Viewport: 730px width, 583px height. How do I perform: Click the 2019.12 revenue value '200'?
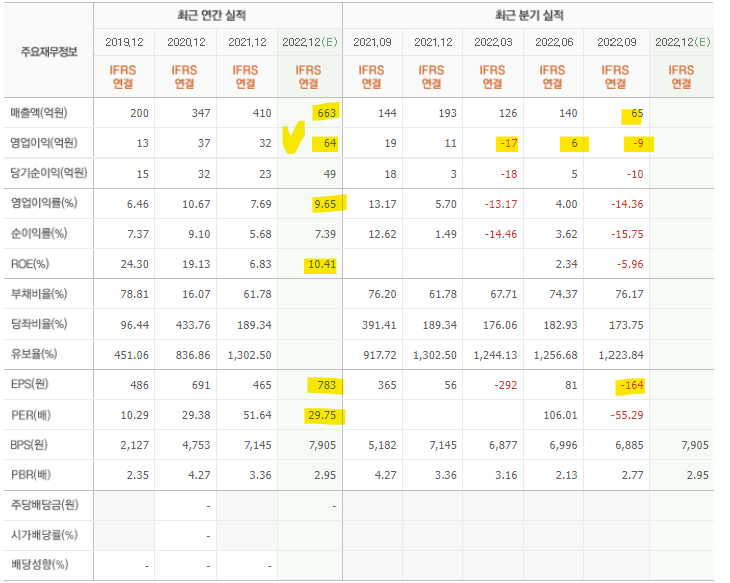139,113
